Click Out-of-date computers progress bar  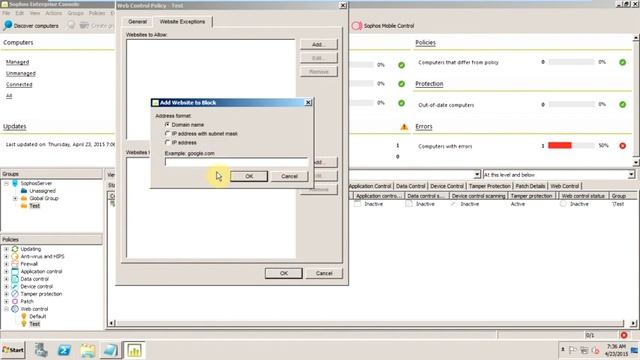571,104
